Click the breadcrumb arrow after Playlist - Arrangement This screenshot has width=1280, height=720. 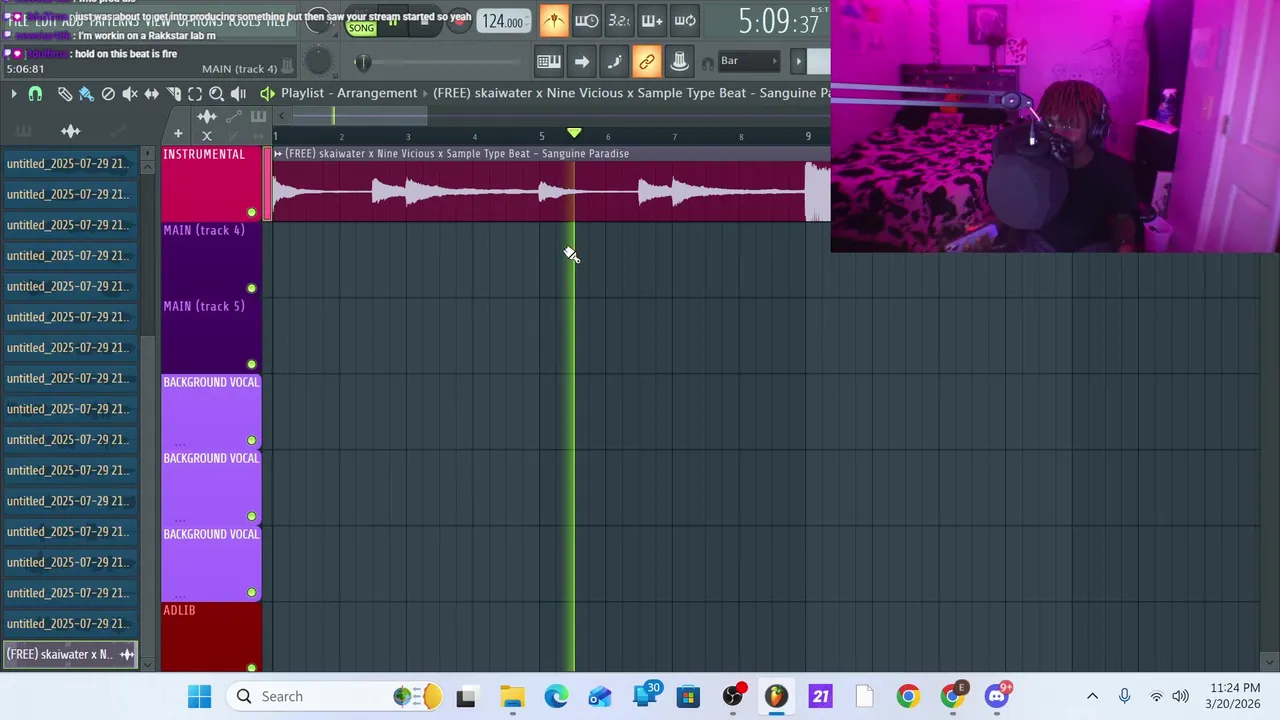pos(425,93)
